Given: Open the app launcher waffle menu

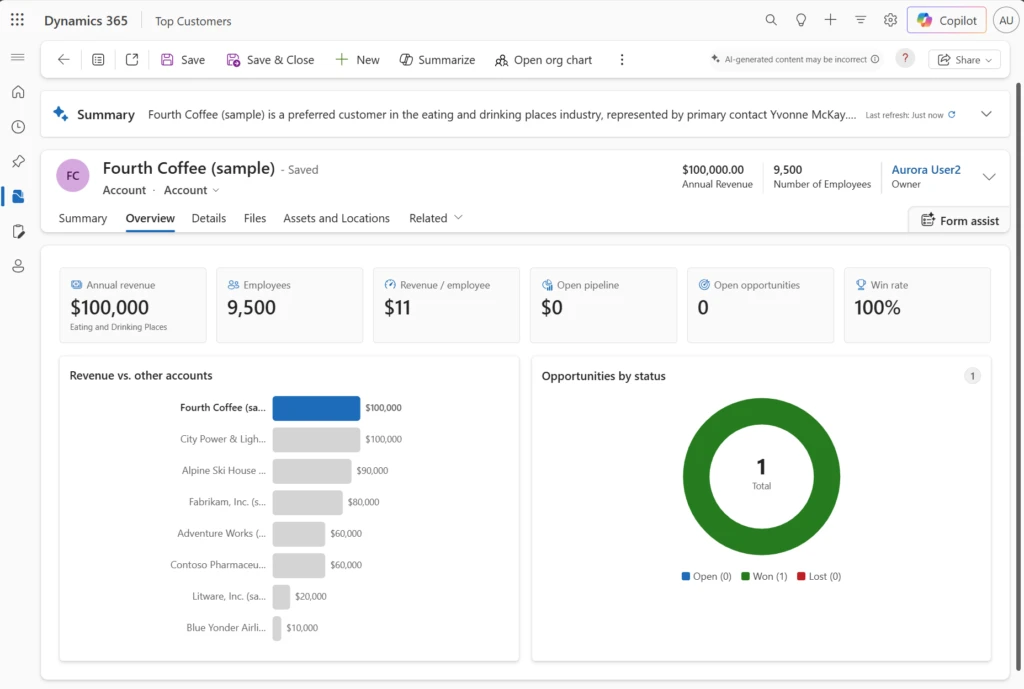Looking at the screenshot, I should 18,20.
